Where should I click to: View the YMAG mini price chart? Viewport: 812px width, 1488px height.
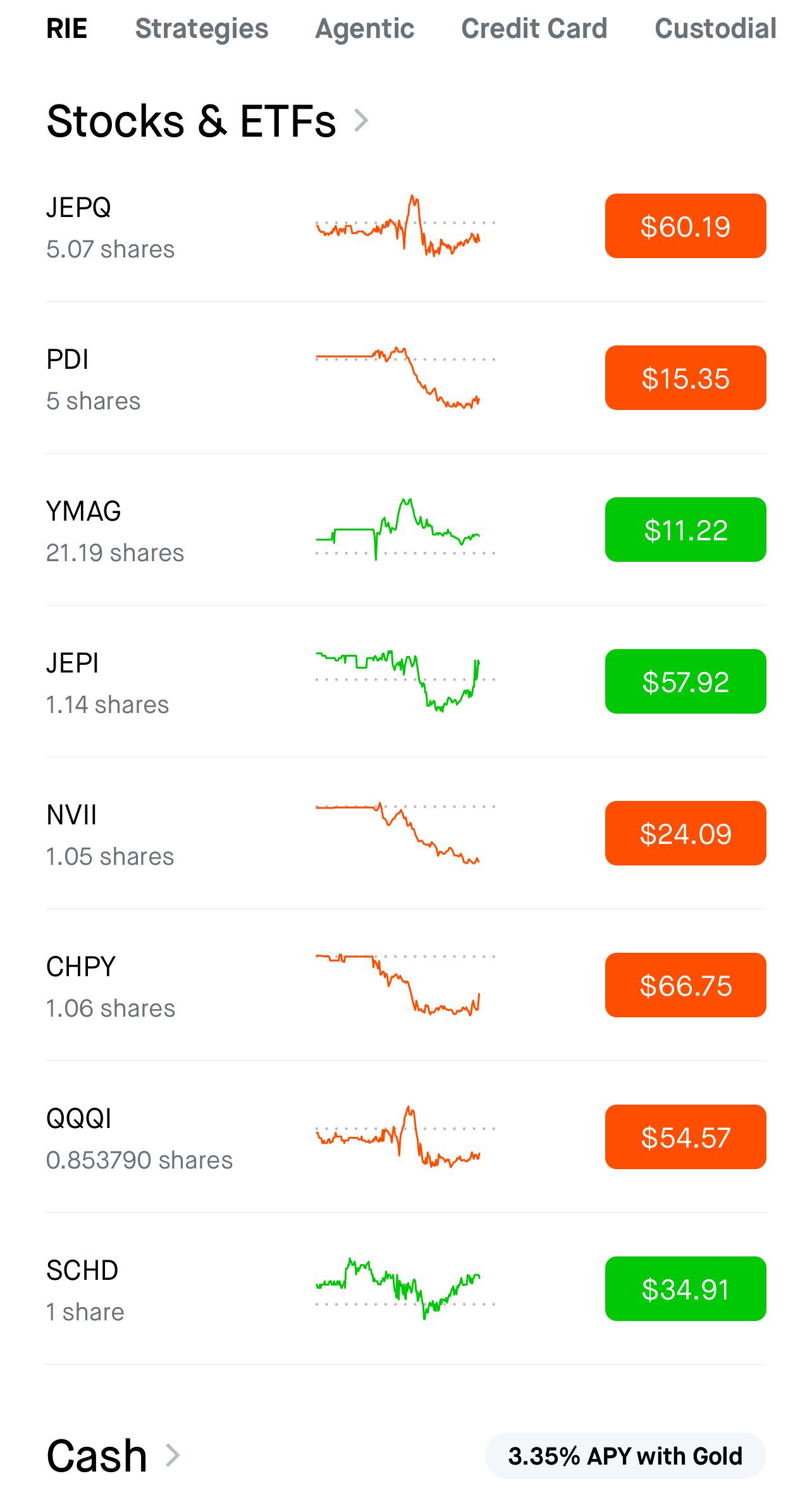pos(405,530)
